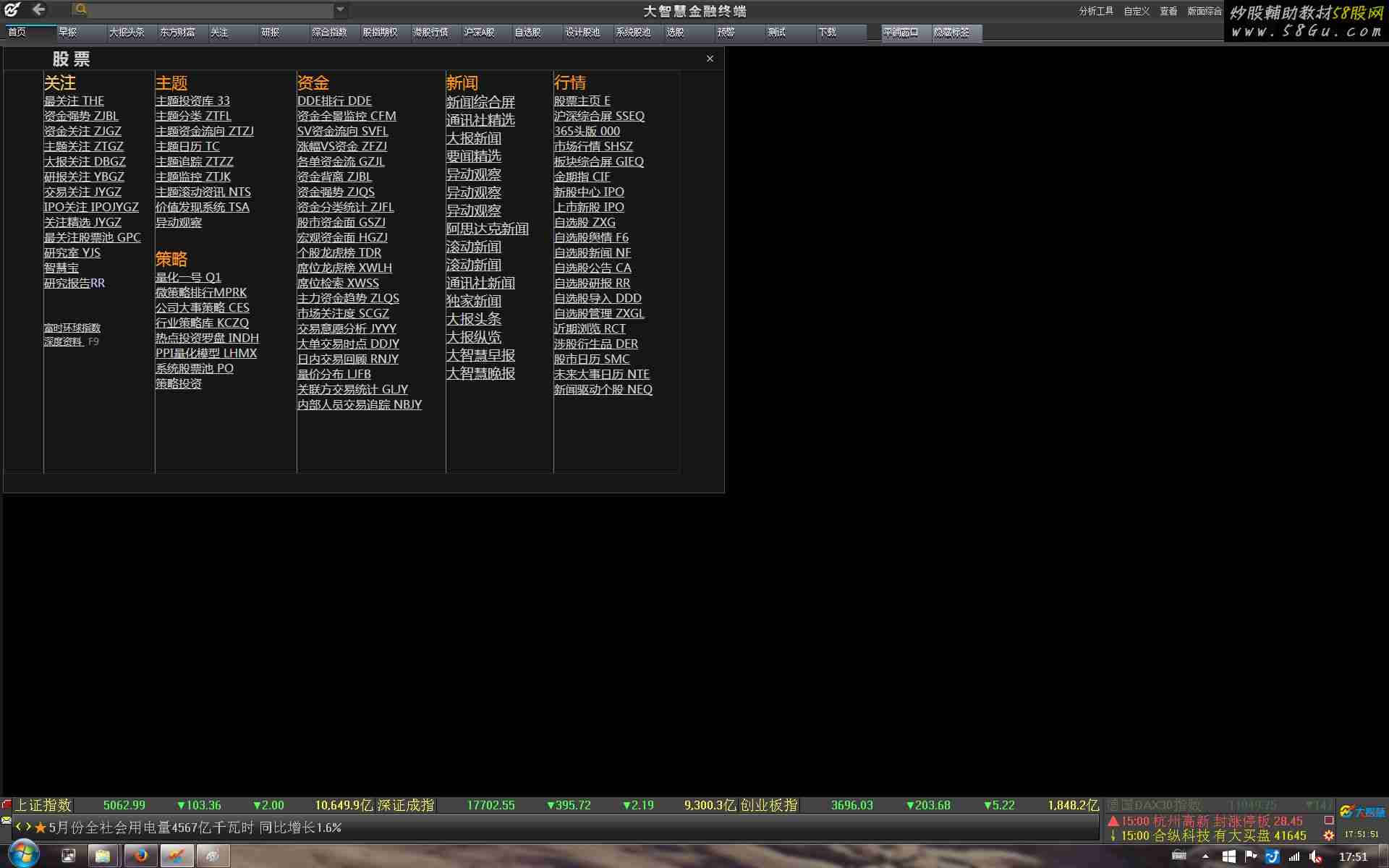Open the 沪深A股 tab
Viewport: 1389px width, 868px height.
coord(487,33)
